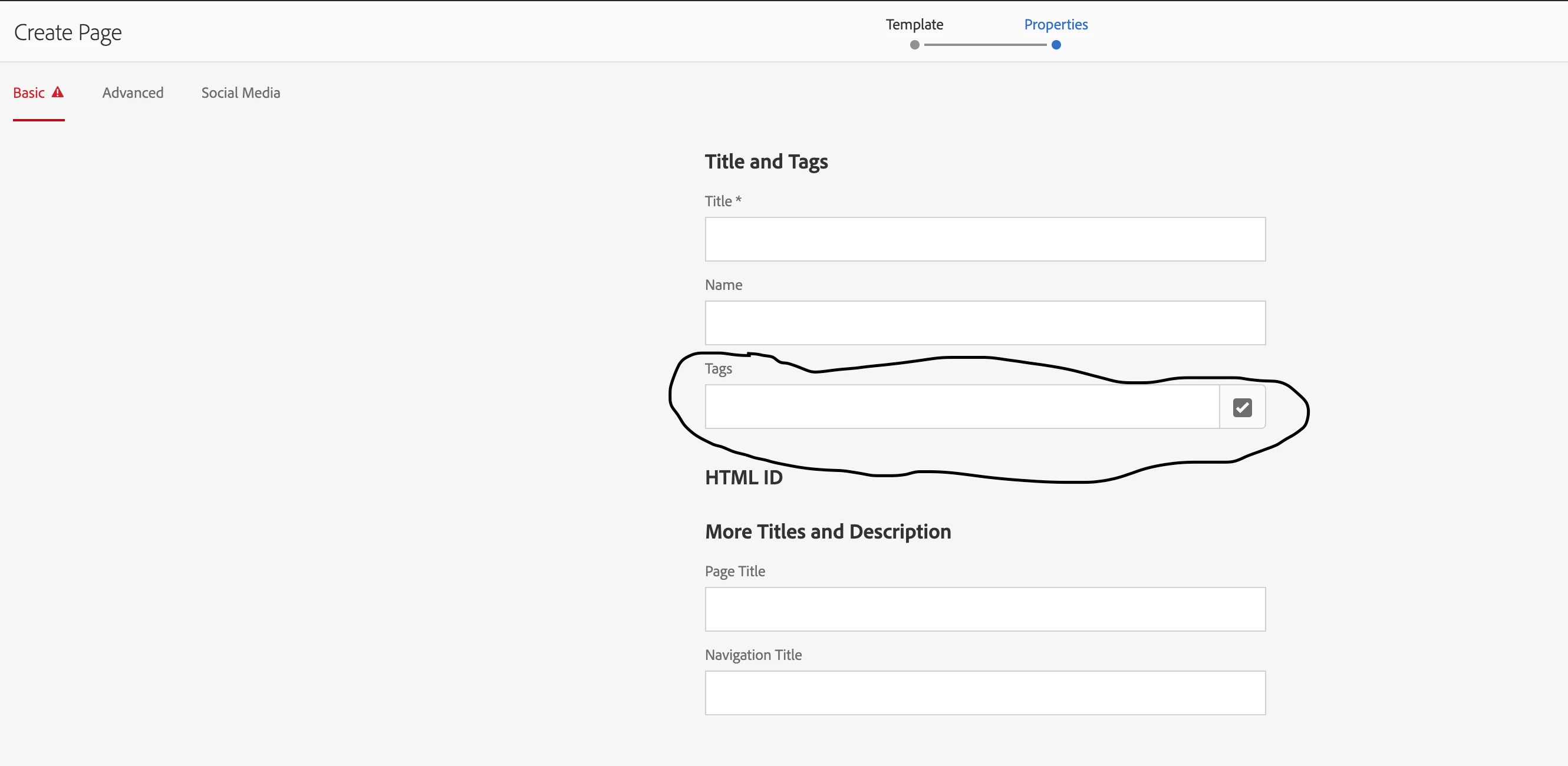
Task: Click the gray Template step dot
Action: click(x=914, y=45)
